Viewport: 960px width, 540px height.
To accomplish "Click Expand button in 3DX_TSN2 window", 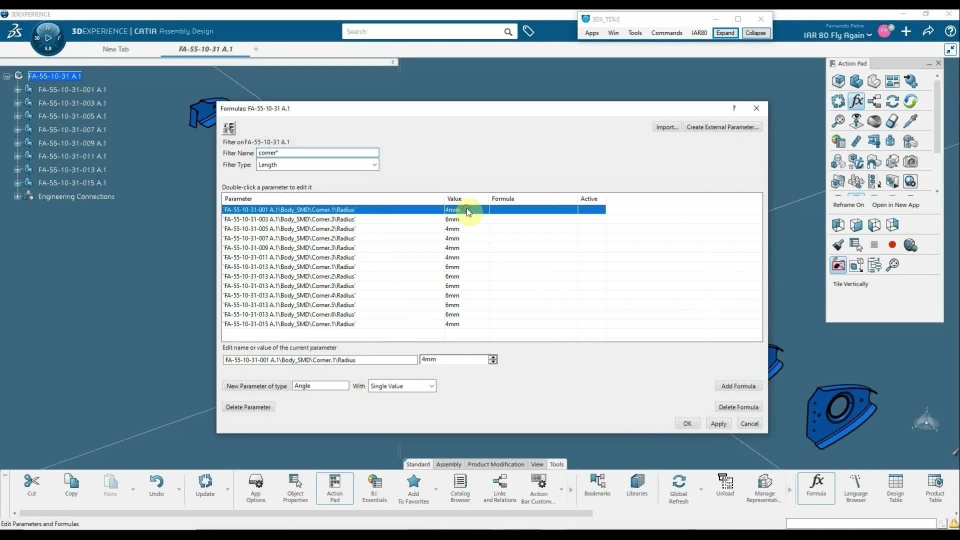I will coord(725,33).
